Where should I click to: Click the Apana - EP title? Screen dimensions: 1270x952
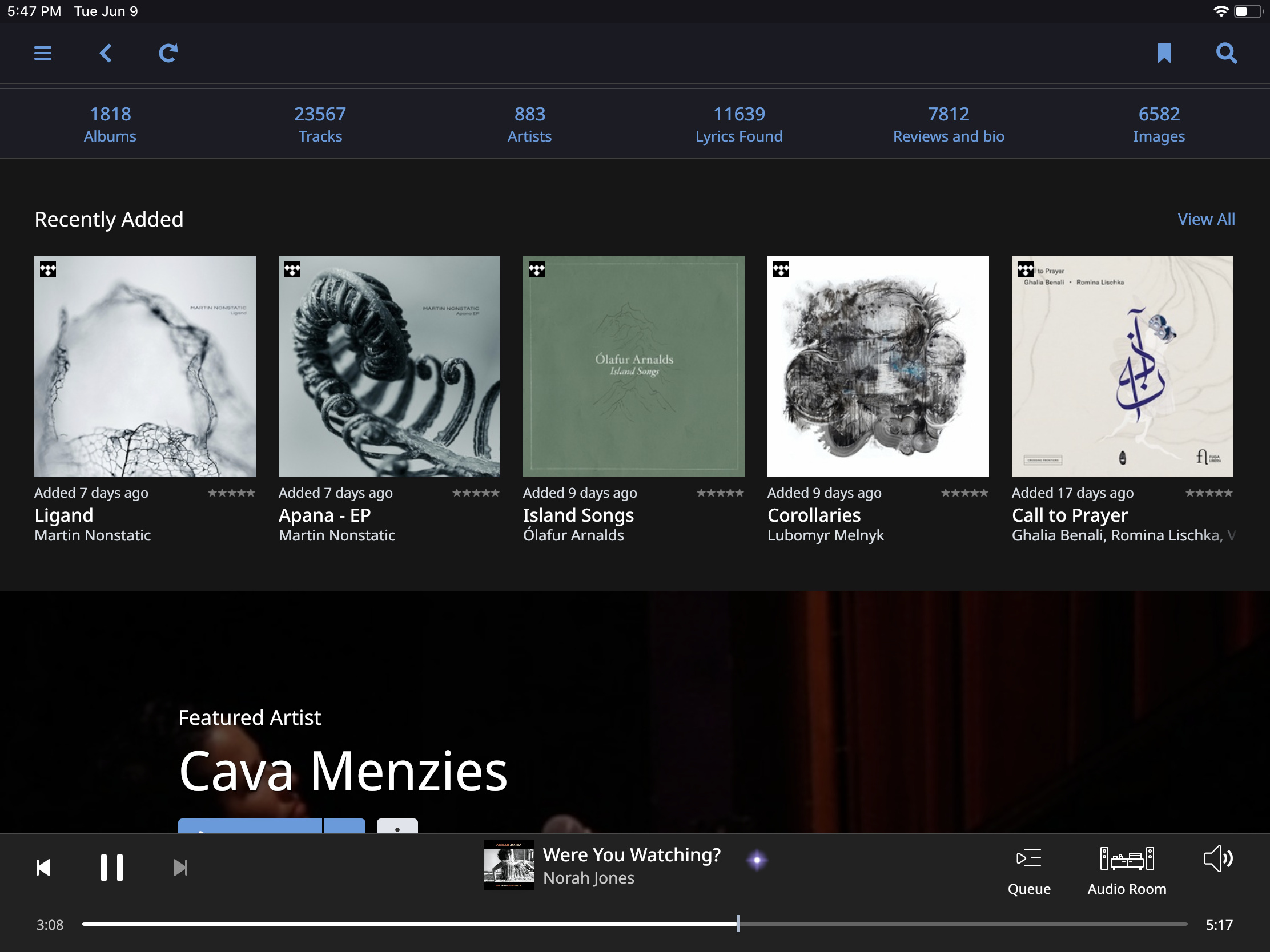(324, 515)
